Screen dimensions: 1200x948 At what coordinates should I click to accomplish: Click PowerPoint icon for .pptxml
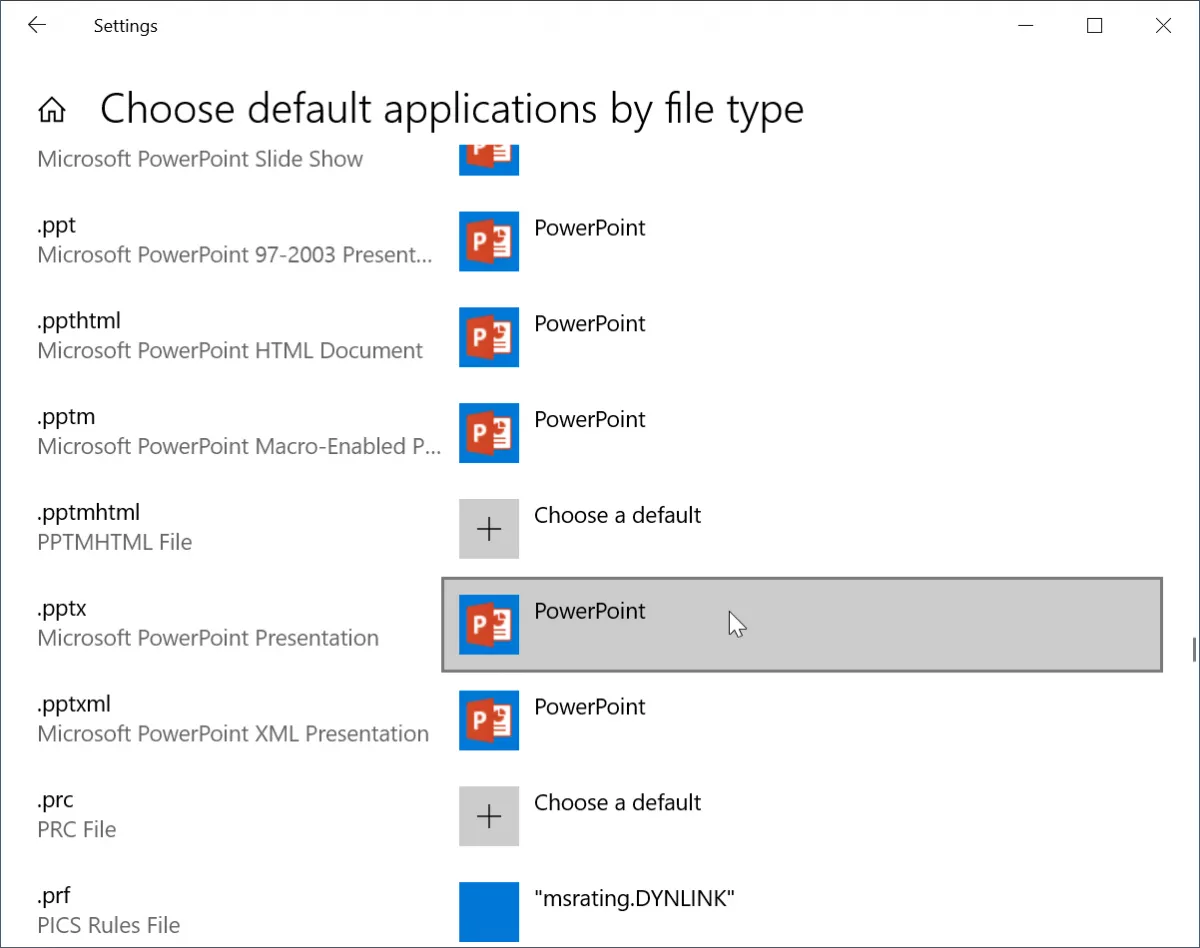(489, 720)
